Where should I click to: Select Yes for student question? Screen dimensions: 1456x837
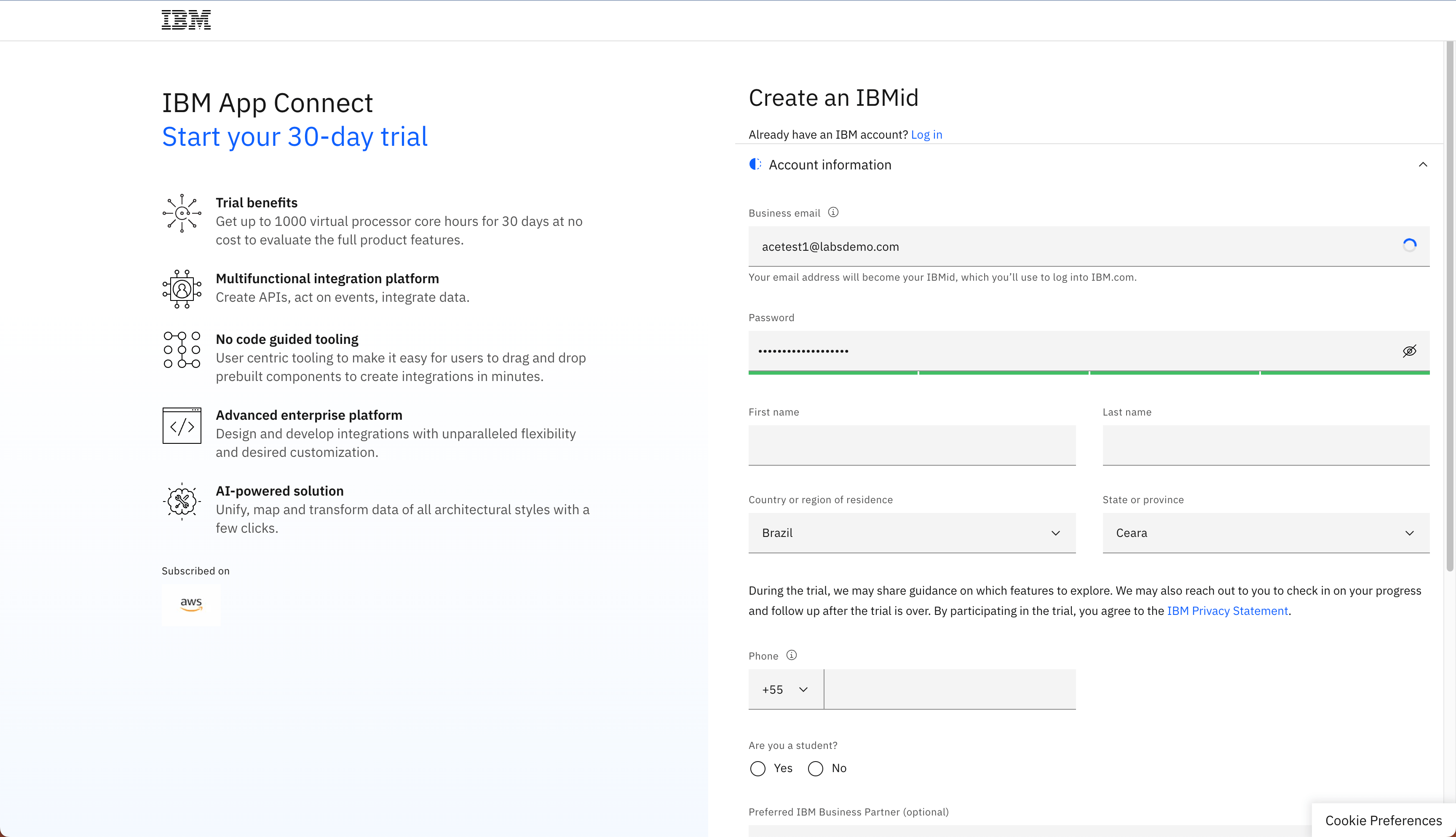tap(758, 769)
